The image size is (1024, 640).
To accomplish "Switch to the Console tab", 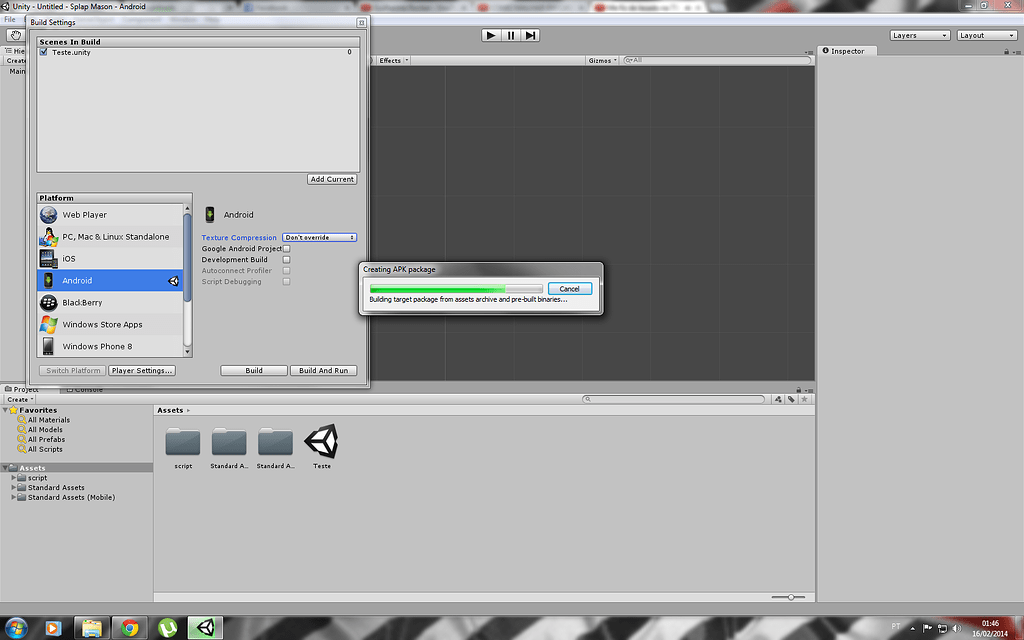I will [x=85, y=389].
